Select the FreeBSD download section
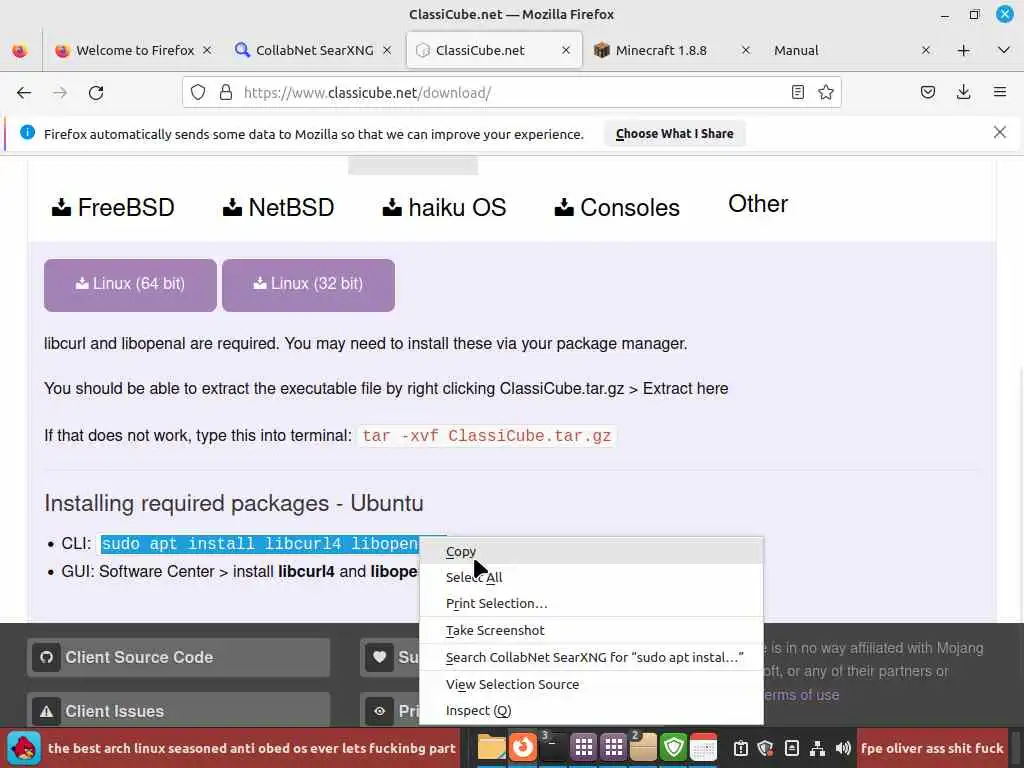The image size is (1024, 768). click(113, 208)
